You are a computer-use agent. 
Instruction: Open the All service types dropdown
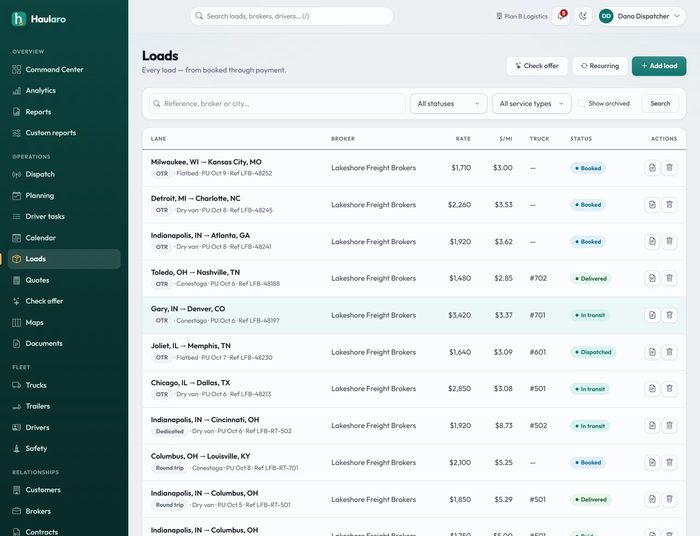pyautogui.click(x=531, y=104)
